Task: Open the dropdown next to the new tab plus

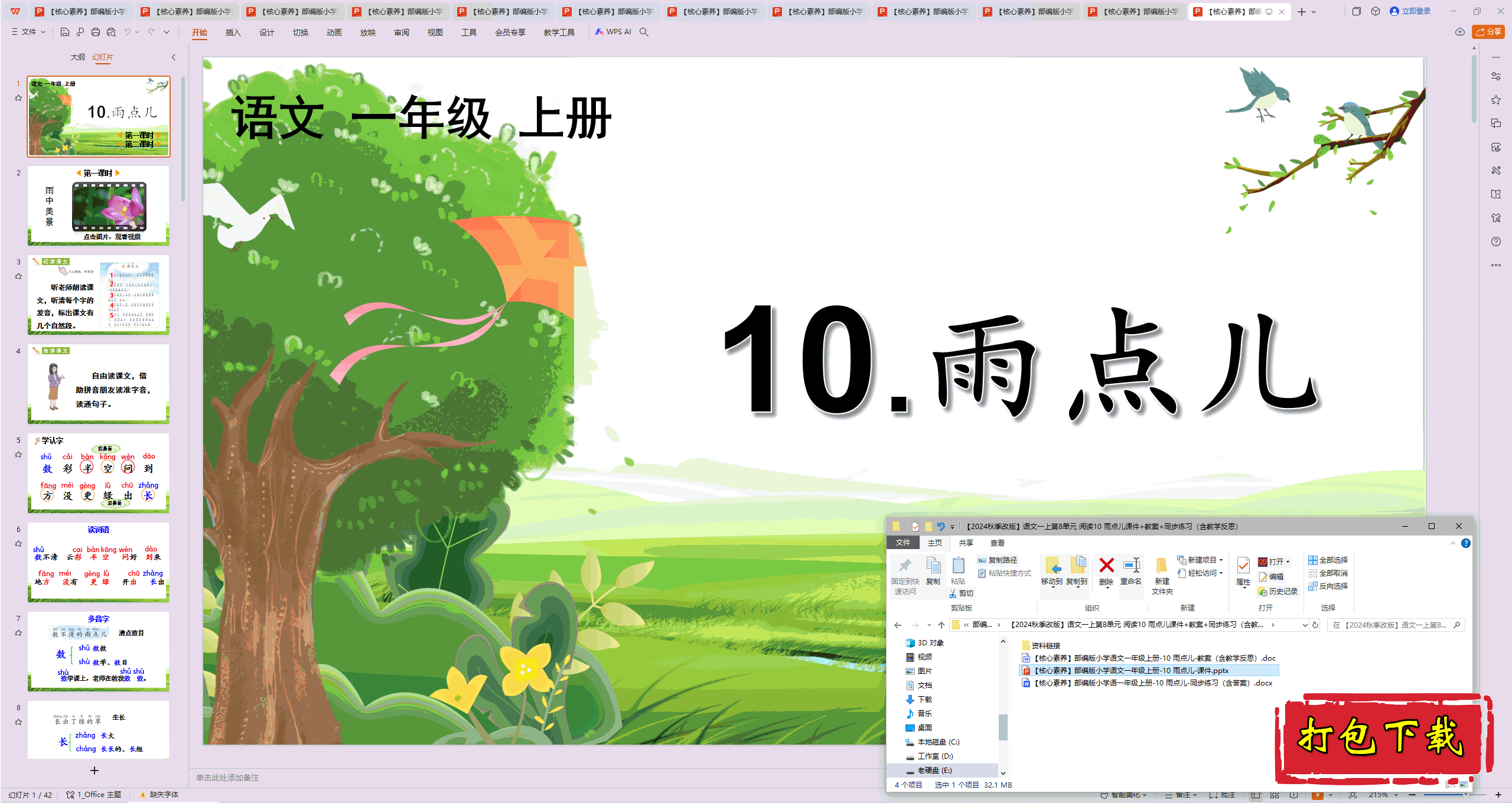Action: pos(1314,12)
